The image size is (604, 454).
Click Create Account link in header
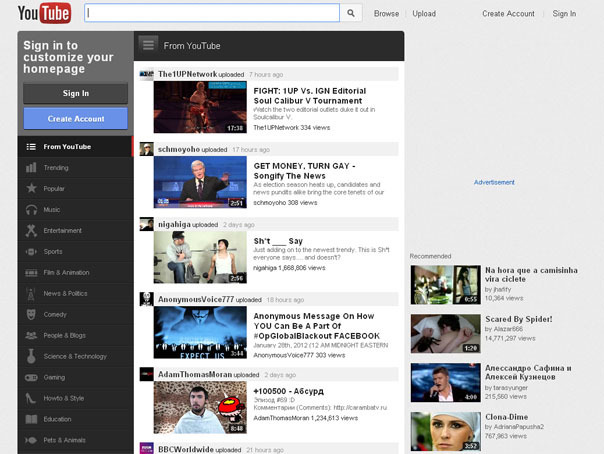(508, 13)
